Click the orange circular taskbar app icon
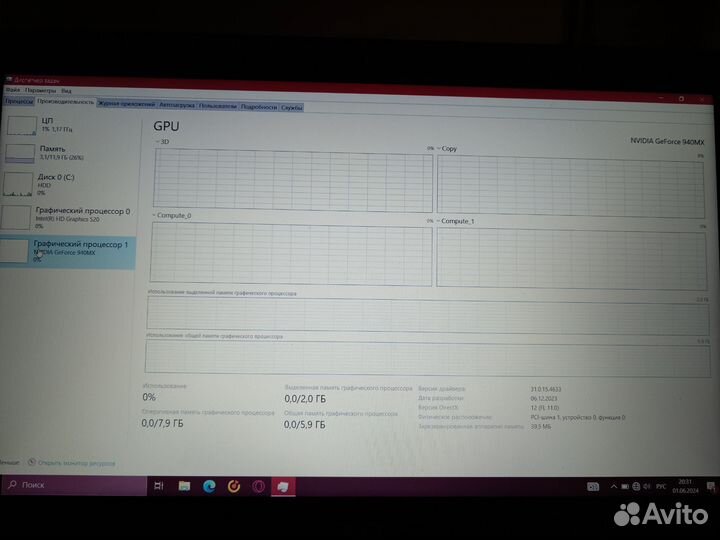 click(x=234, y=486)
